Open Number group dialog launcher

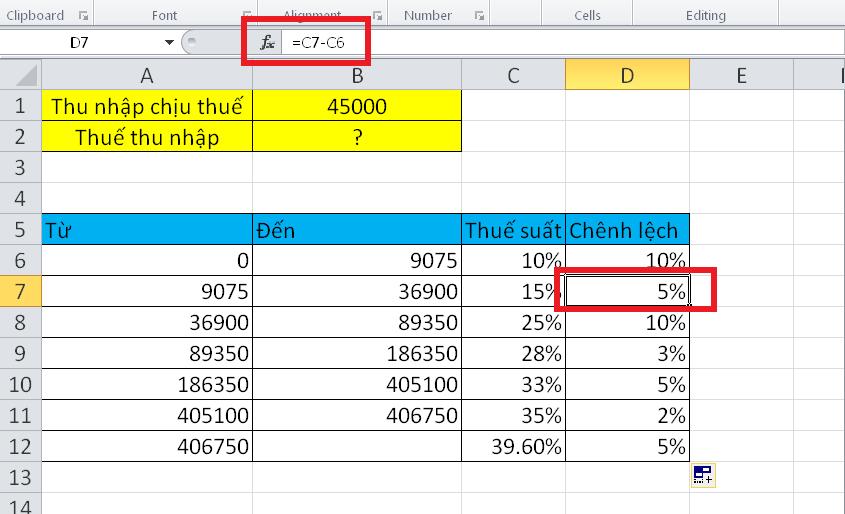click(x=479, y=16)
